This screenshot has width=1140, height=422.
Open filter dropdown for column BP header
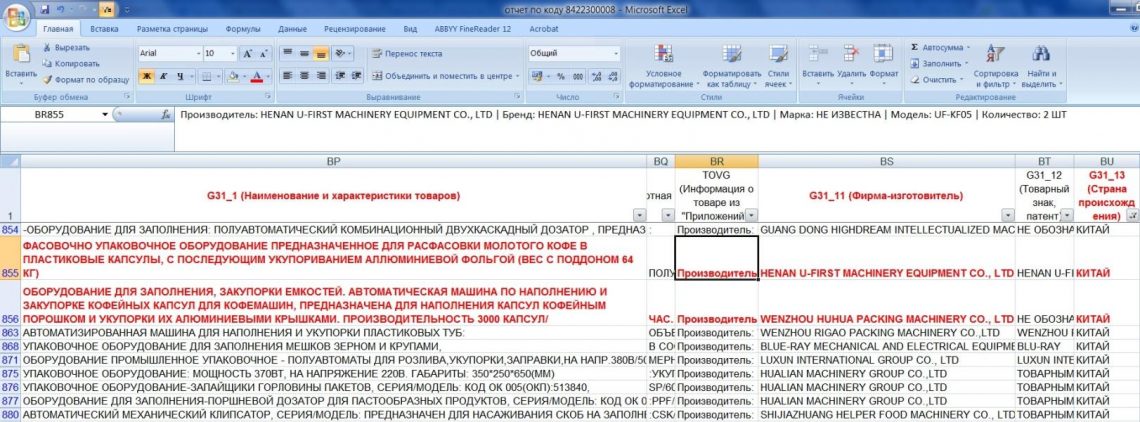pyautogui.click(x=638, y=215)
